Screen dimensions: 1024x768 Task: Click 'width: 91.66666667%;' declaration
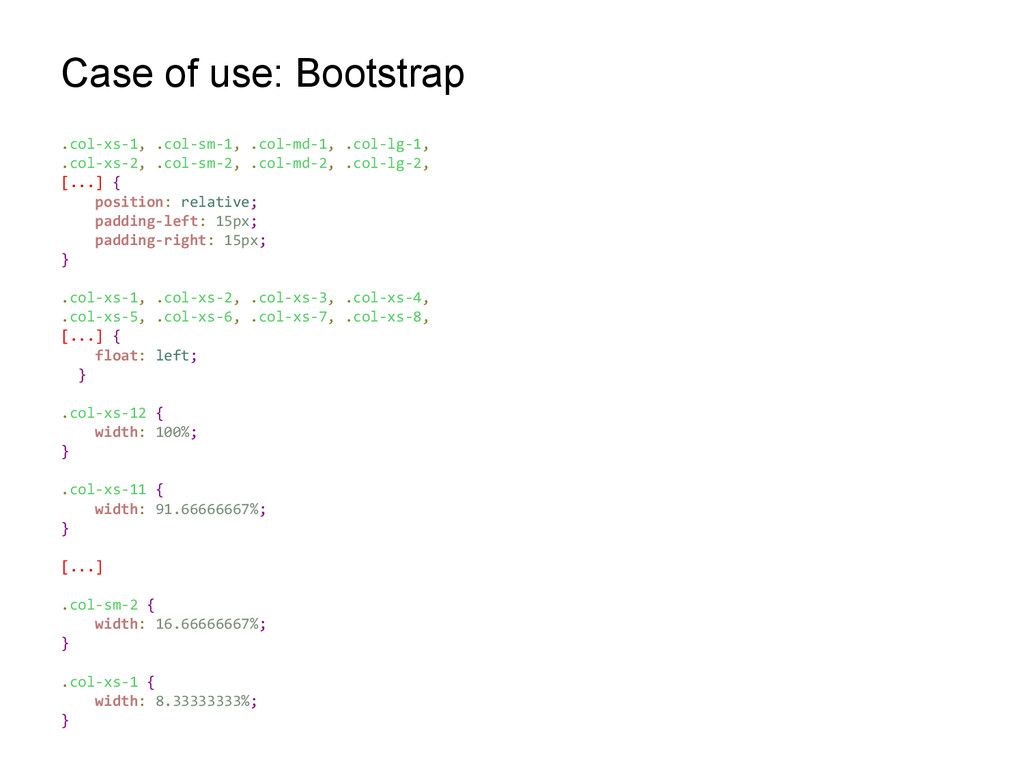click(180, 509)
